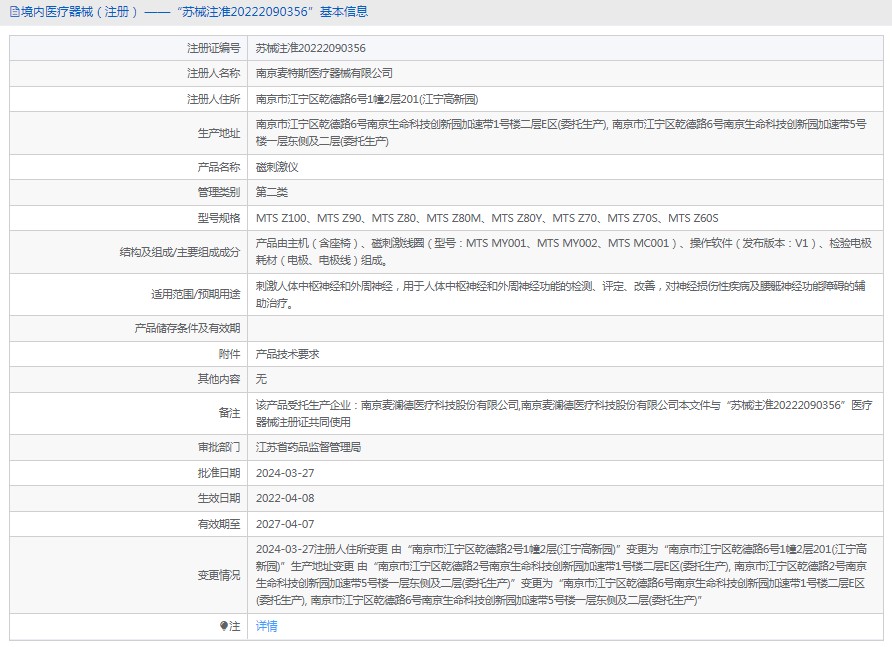The height and width of the screenshot is (647, 892).
Task: Click the 江苏省药品监督管理局 value
Action: point(308,447)
